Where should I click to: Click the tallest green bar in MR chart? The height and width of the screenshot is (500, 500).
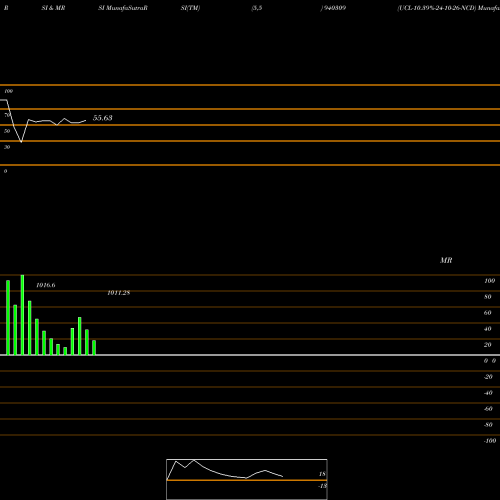point(22,315)
